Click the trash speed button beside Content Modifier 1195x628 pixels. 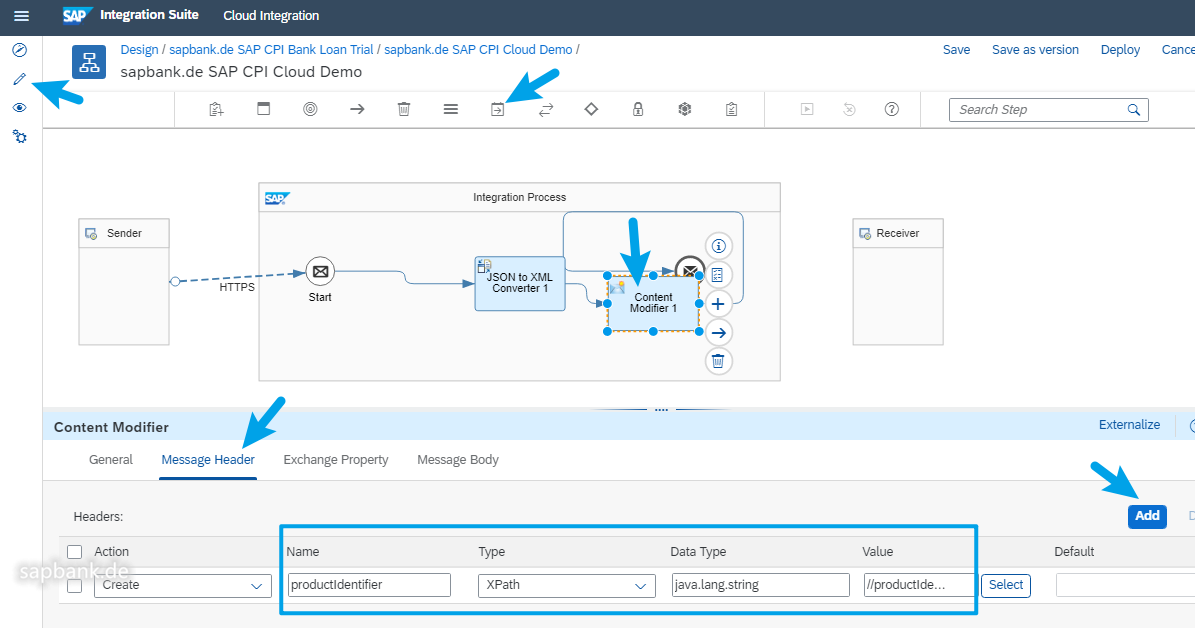click(x=718, y=360)
